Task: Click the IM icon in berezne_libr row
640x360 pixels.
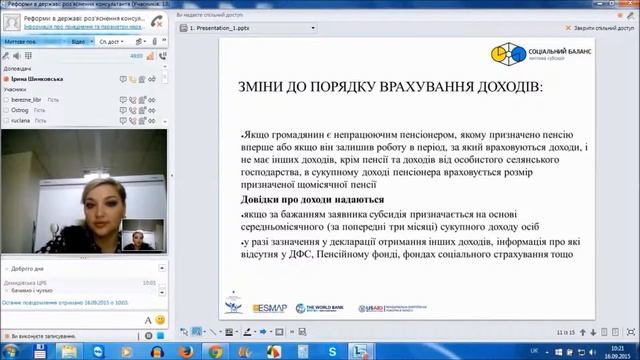Action: (x=123, y=100)
